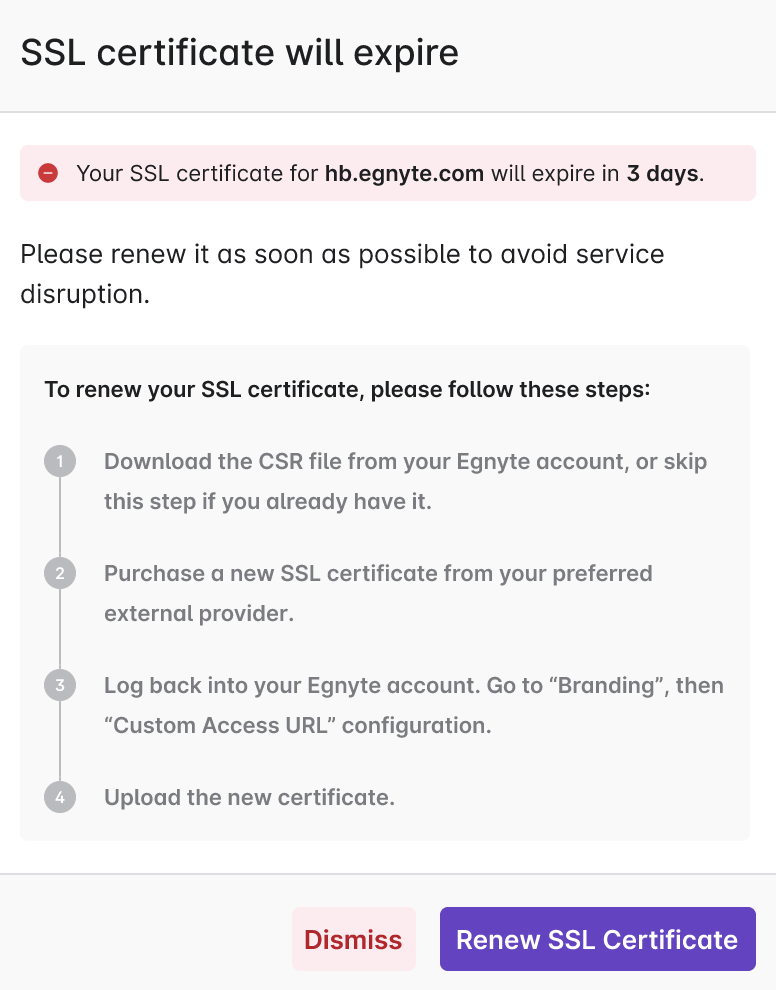
Task: Select the step 3 circle indicator
Action: [x=59, y=685]
